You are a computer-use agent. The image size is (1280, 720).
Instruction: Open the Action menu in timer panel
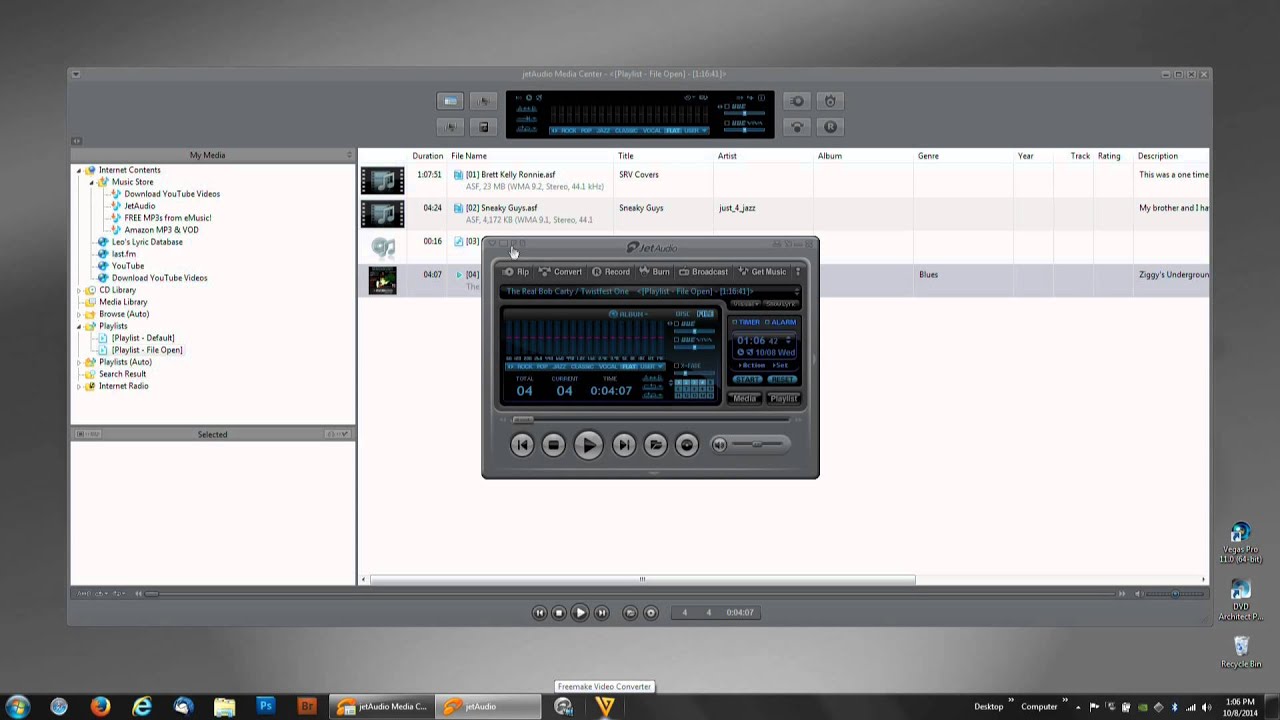click(x=751, y=366)
